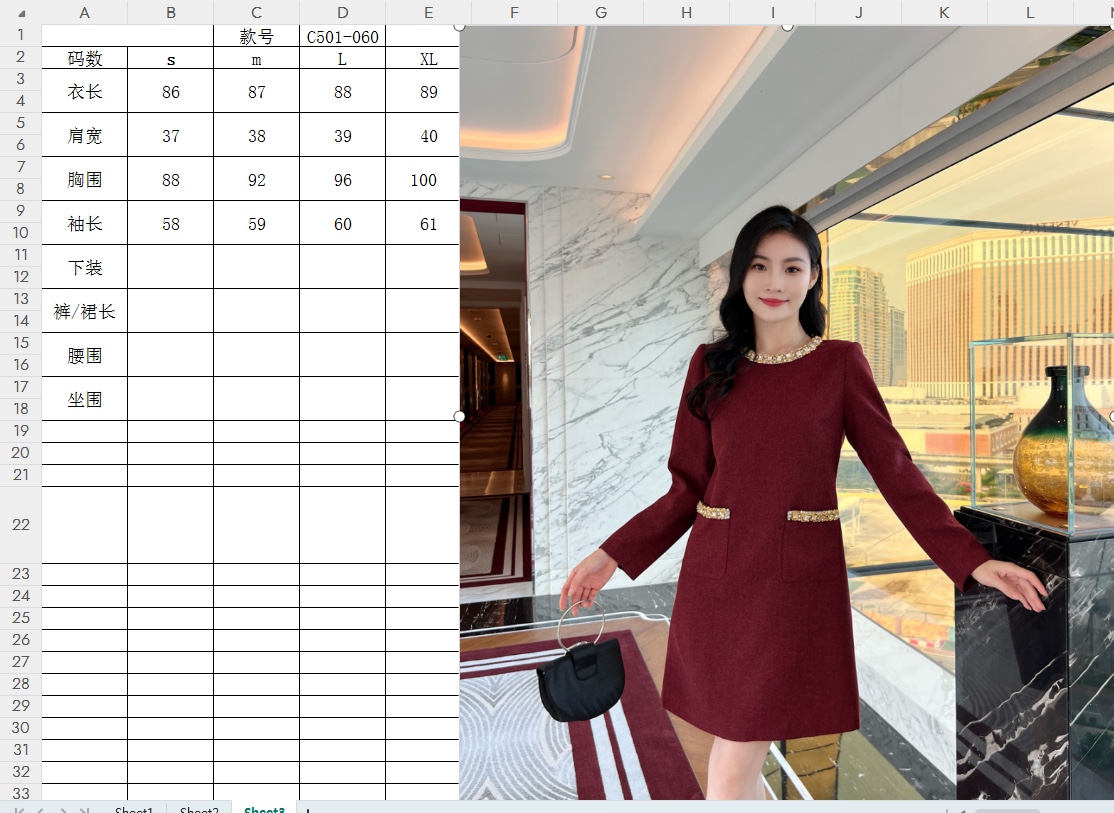Viewport: 1114px width, 813px height.
Task: Click the image's left-middle resize handle
Action: pyautogui.click(x=460, y=416)
